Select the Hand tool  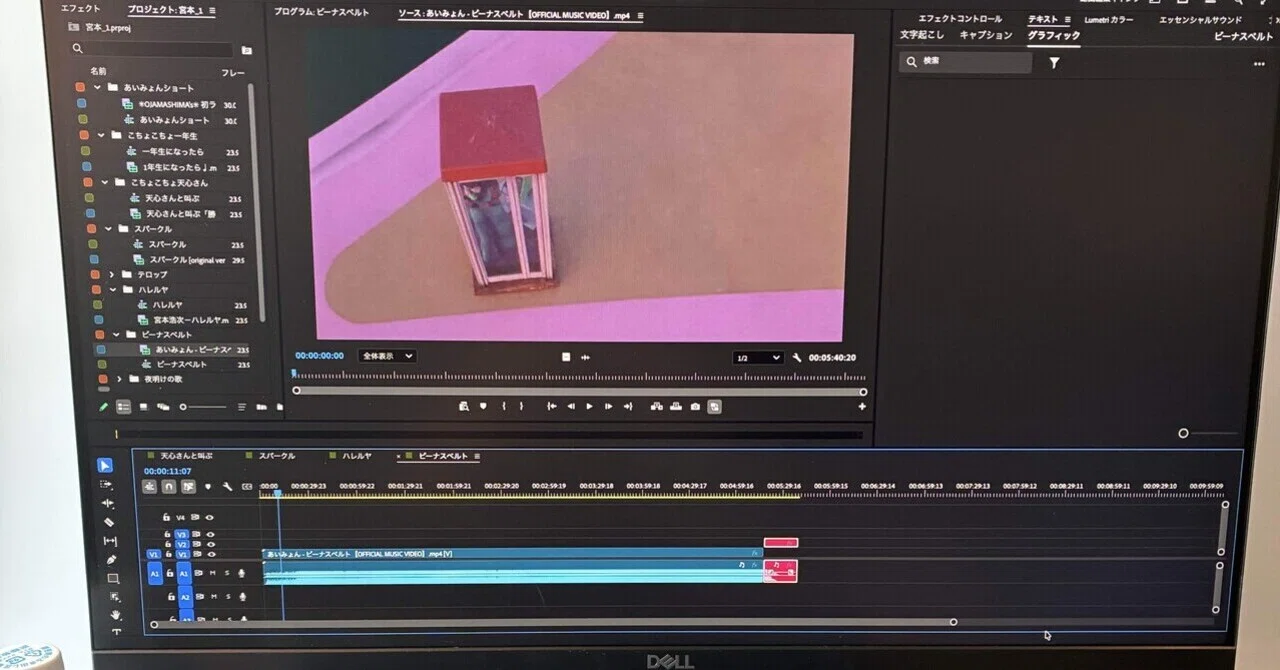click(x=116, y=614)
